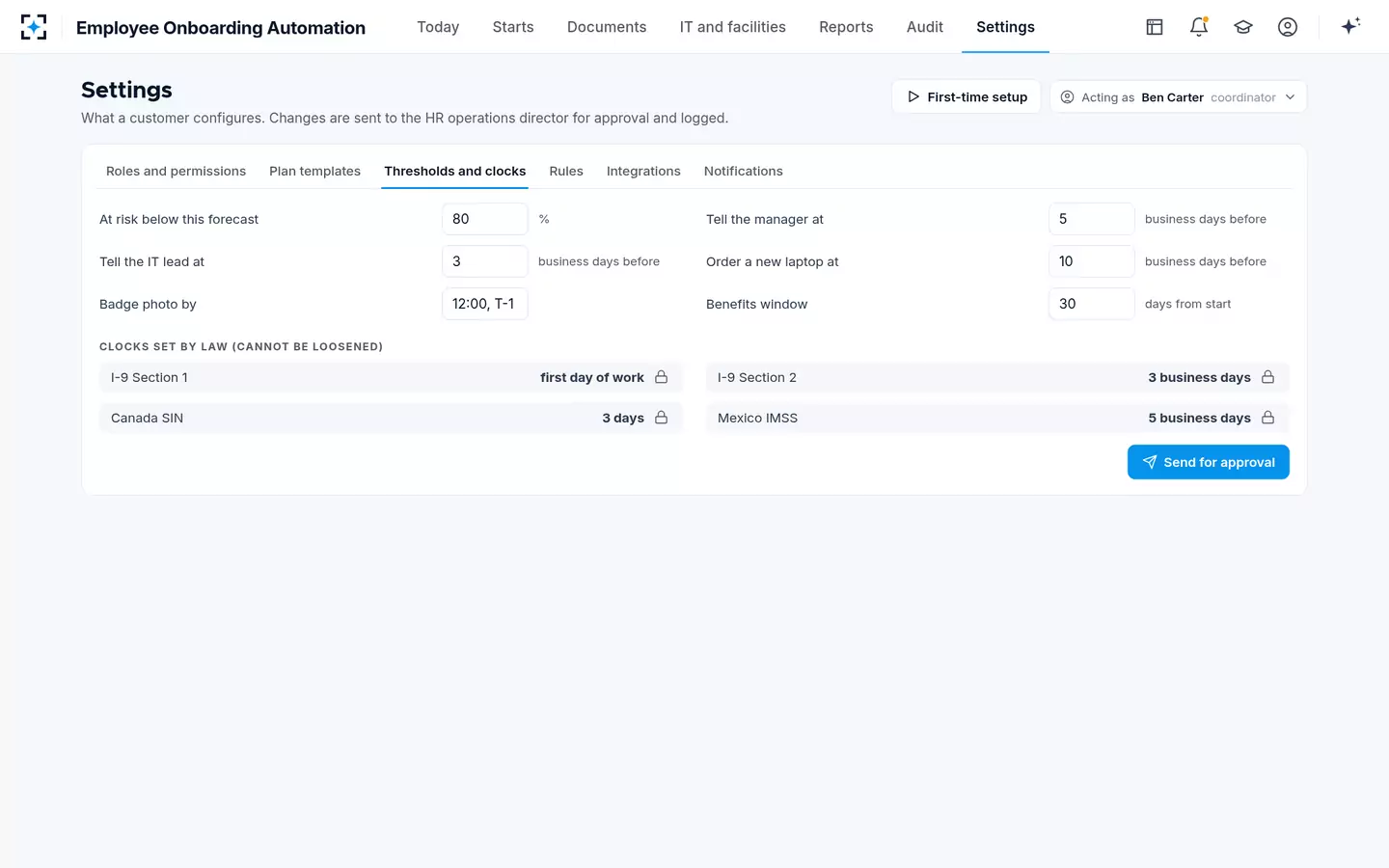The width and height of the screenshot is (1389, 868).
Task: Open the Integrations tab
Action: [x=643, y=171]
